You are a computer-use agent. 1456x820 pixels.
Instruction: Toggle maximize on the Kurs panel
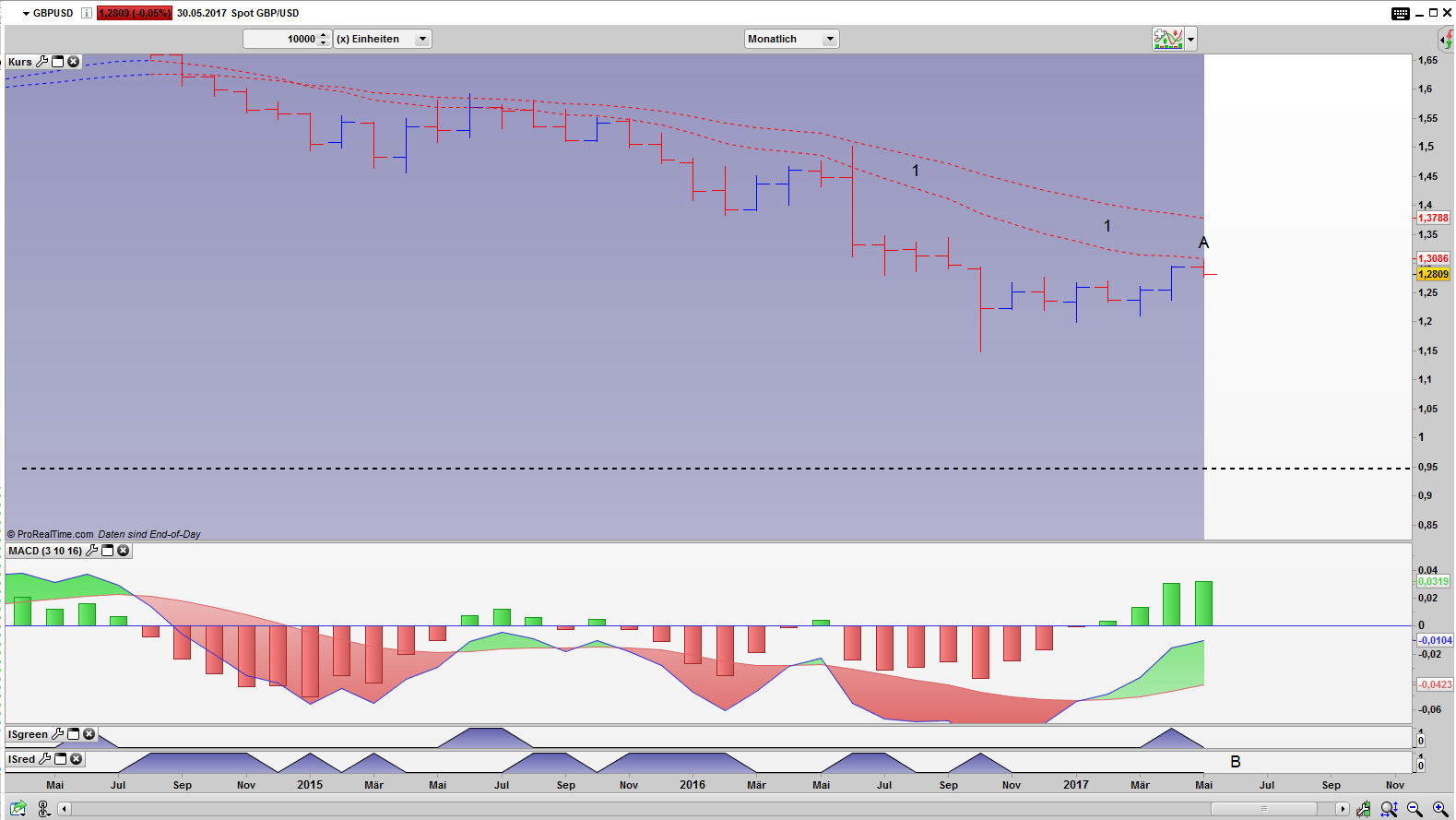(58, 62)
